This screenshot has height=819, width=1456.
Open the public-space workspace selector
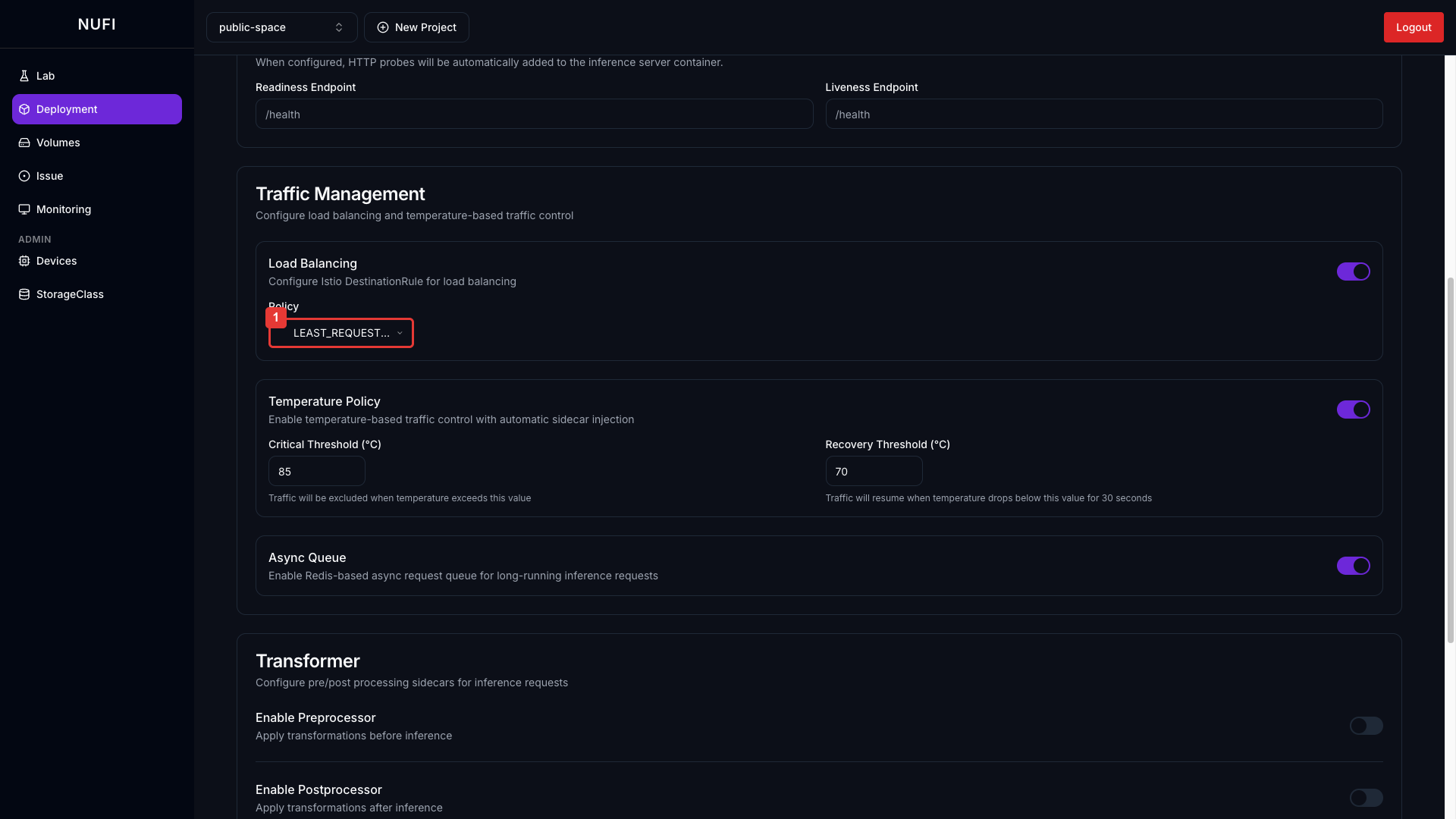coord(281,27)
